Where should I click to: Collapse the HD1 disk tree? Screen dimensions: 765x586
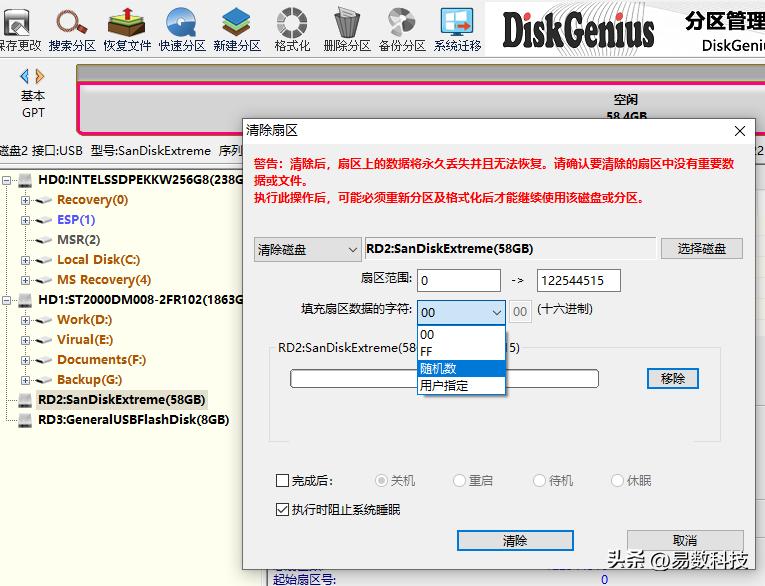(6, 300)
